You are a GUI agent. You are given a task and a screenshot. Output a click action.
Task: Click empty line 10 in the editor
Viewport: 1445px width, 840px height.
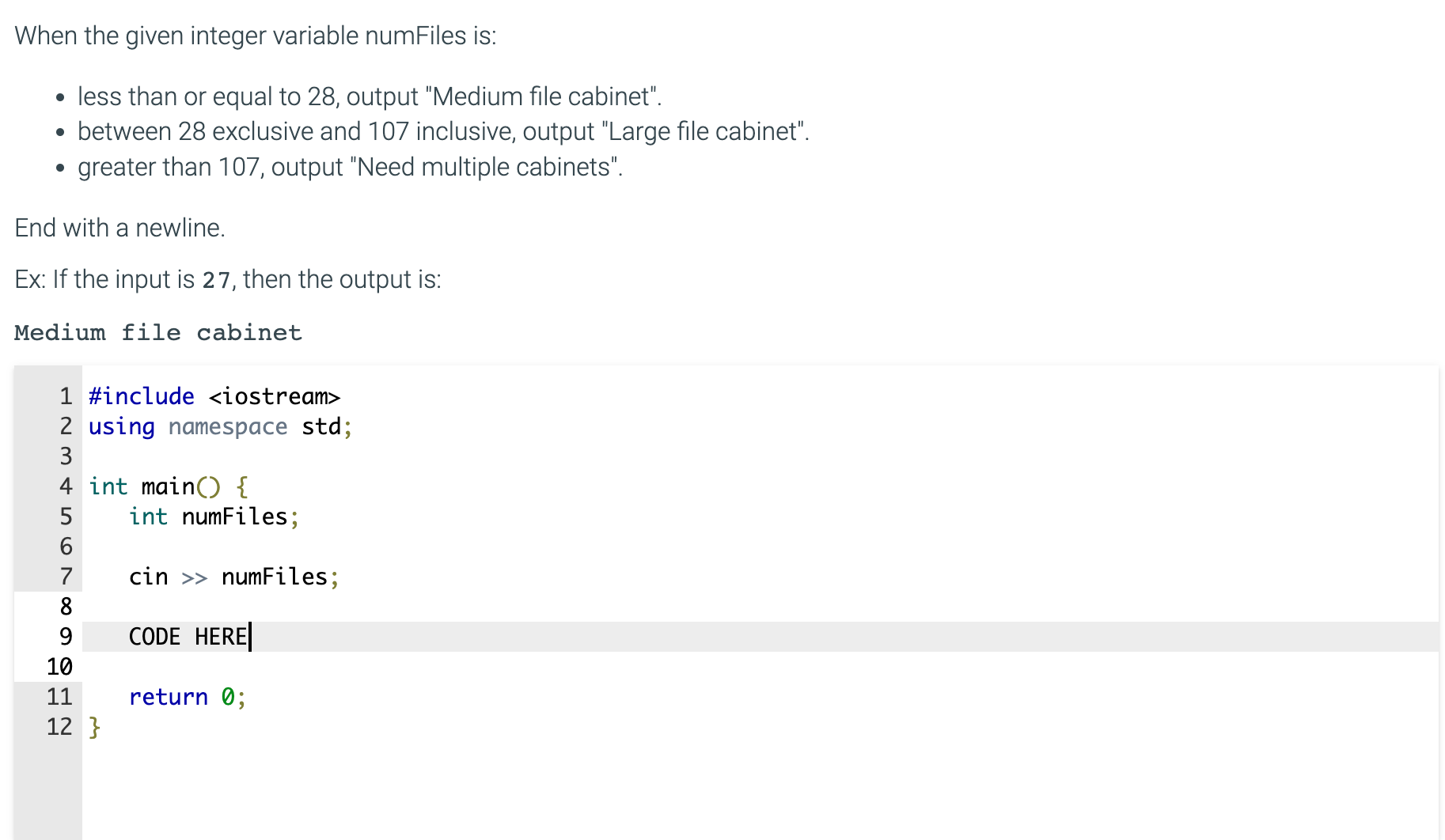(760, 667)
